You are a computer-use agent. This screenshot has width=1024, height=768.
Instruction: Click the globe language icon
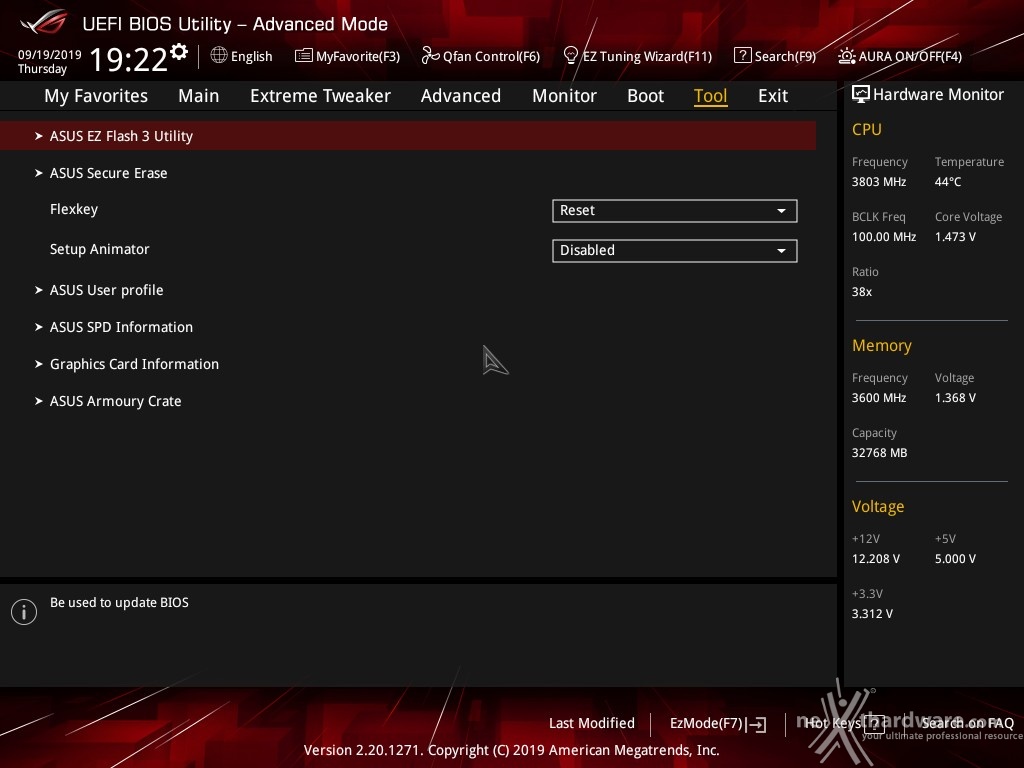pos(219,56)
